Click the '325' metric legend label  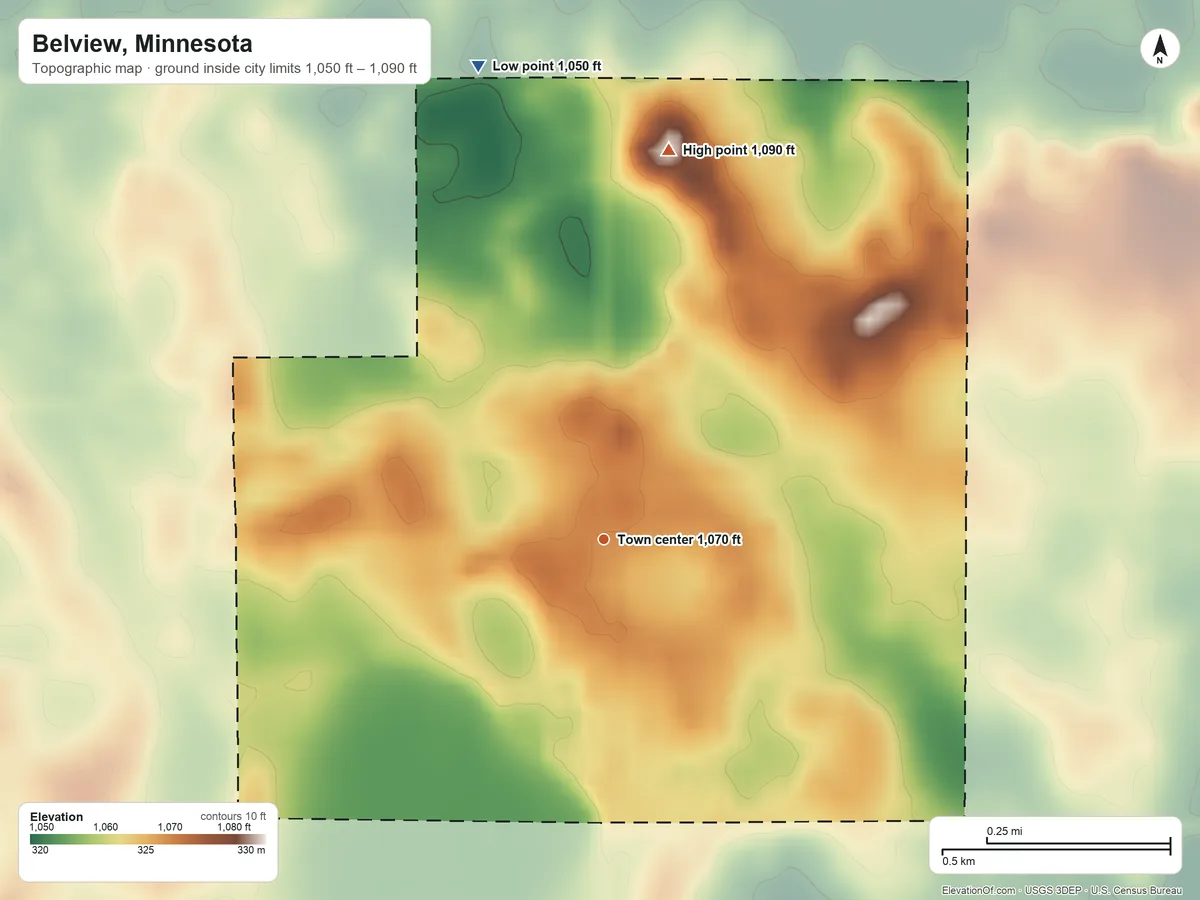(146, 851)
